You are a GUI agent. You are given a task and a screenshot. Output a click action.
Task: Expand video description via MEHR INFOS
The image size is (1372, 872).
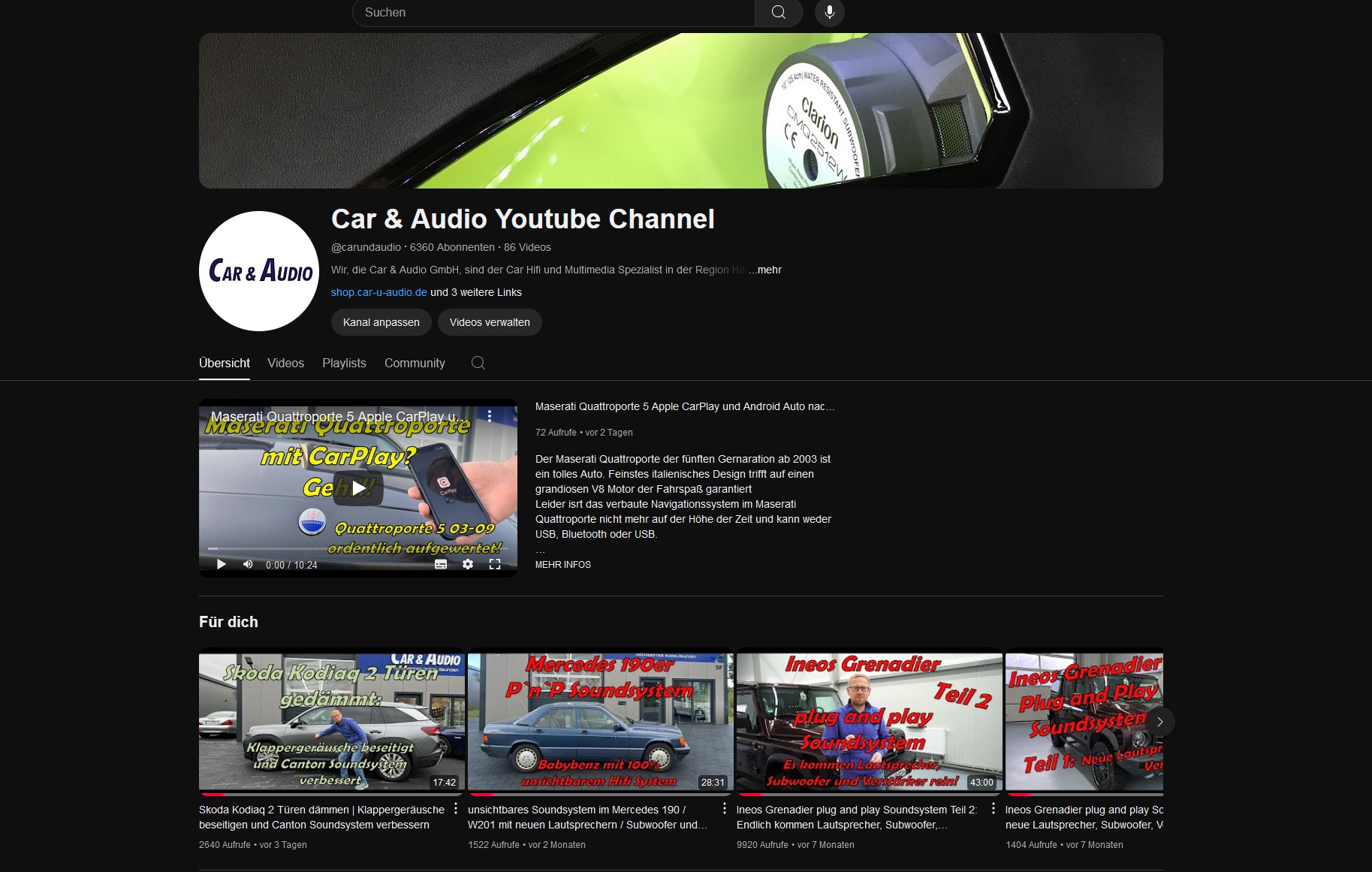pos(562,565)
